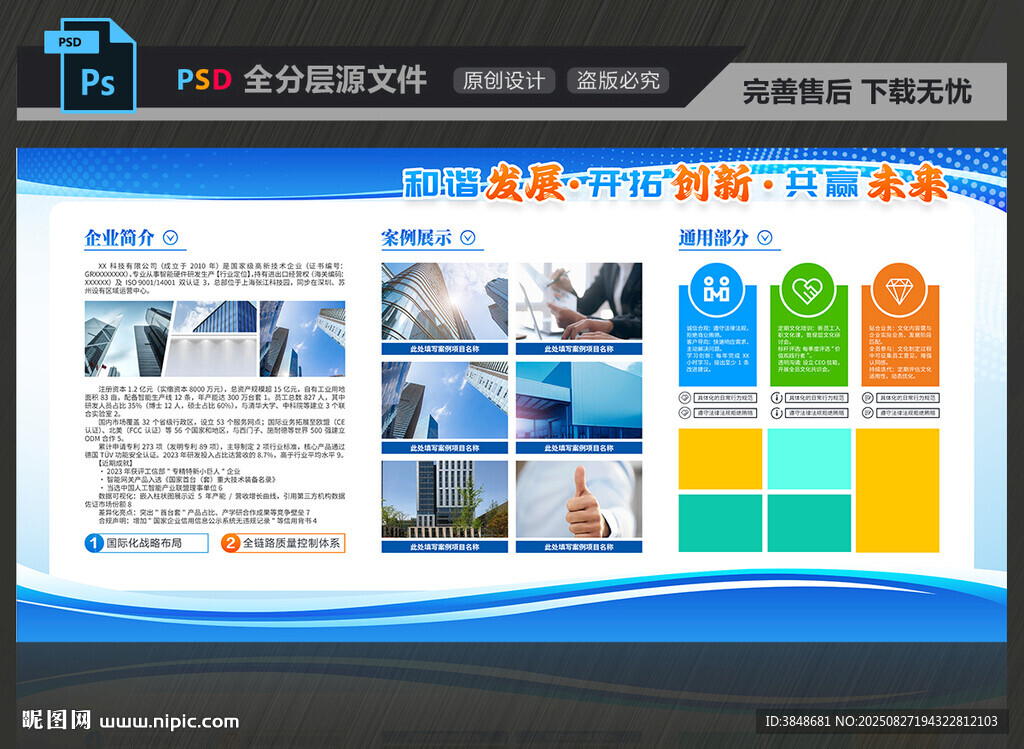The height and width of the screenshot is (749, 1024).
Task: Click caption bar under the laptop photo
Action: coord(579,349)
